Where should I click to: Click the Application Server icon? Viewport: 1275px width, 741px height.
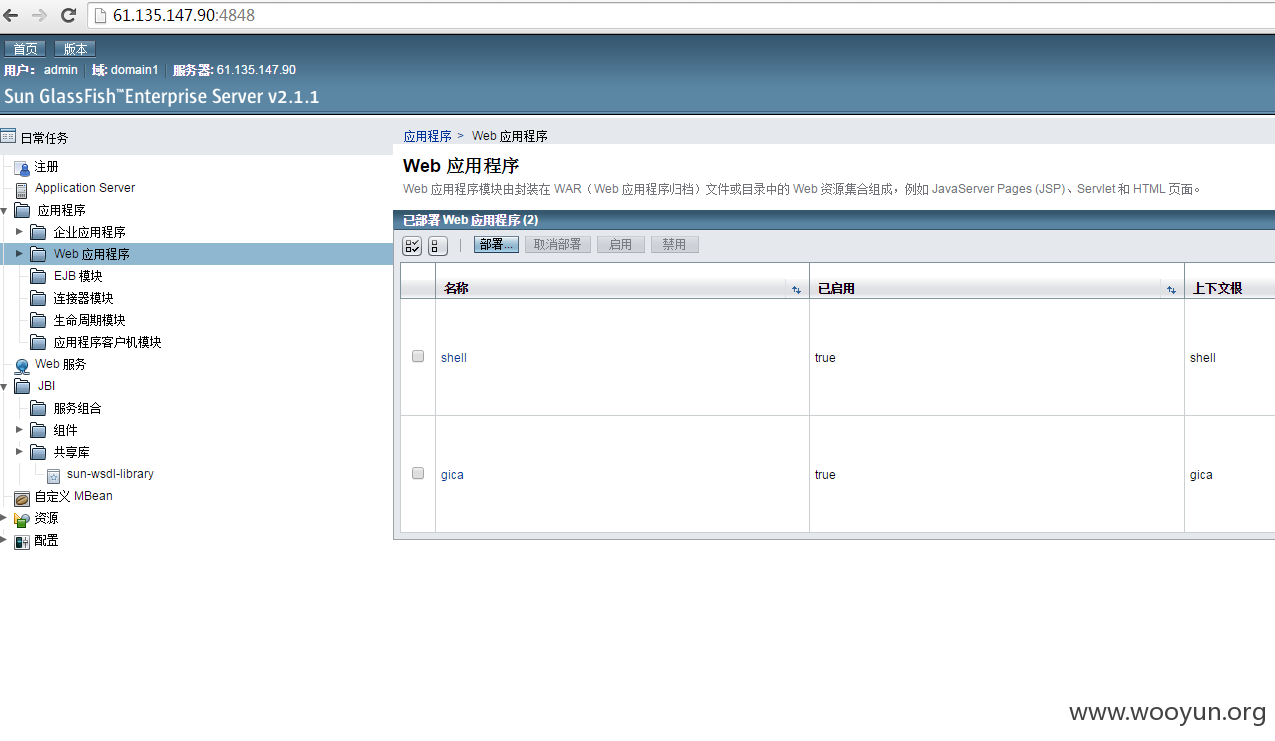[22, 189]
